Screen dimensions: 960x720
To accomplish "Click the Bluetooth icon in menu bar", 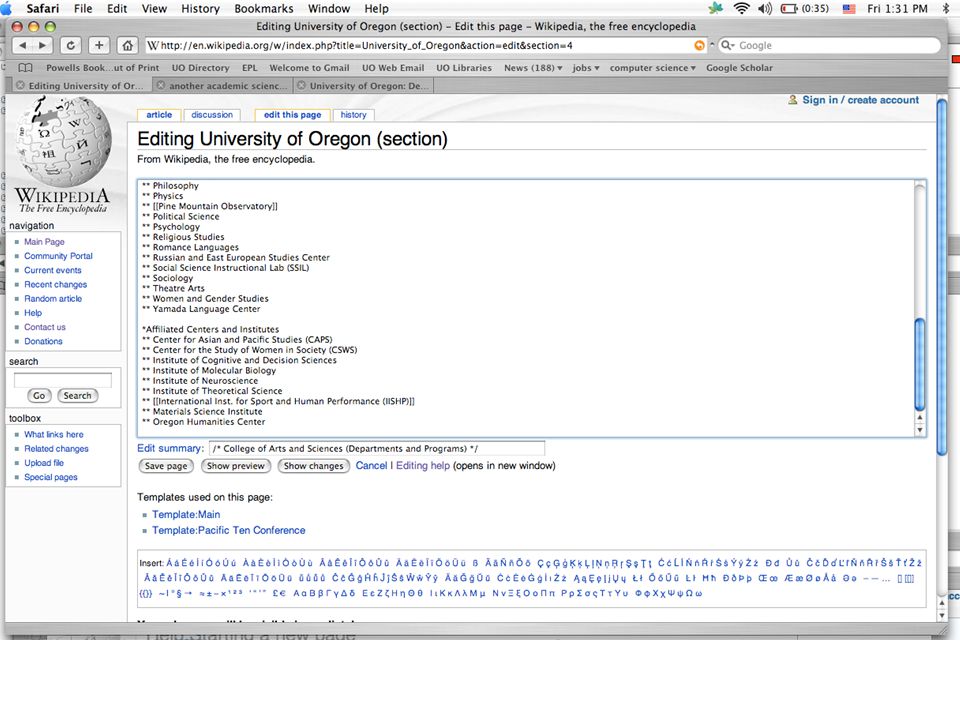I will pos(946,9).
